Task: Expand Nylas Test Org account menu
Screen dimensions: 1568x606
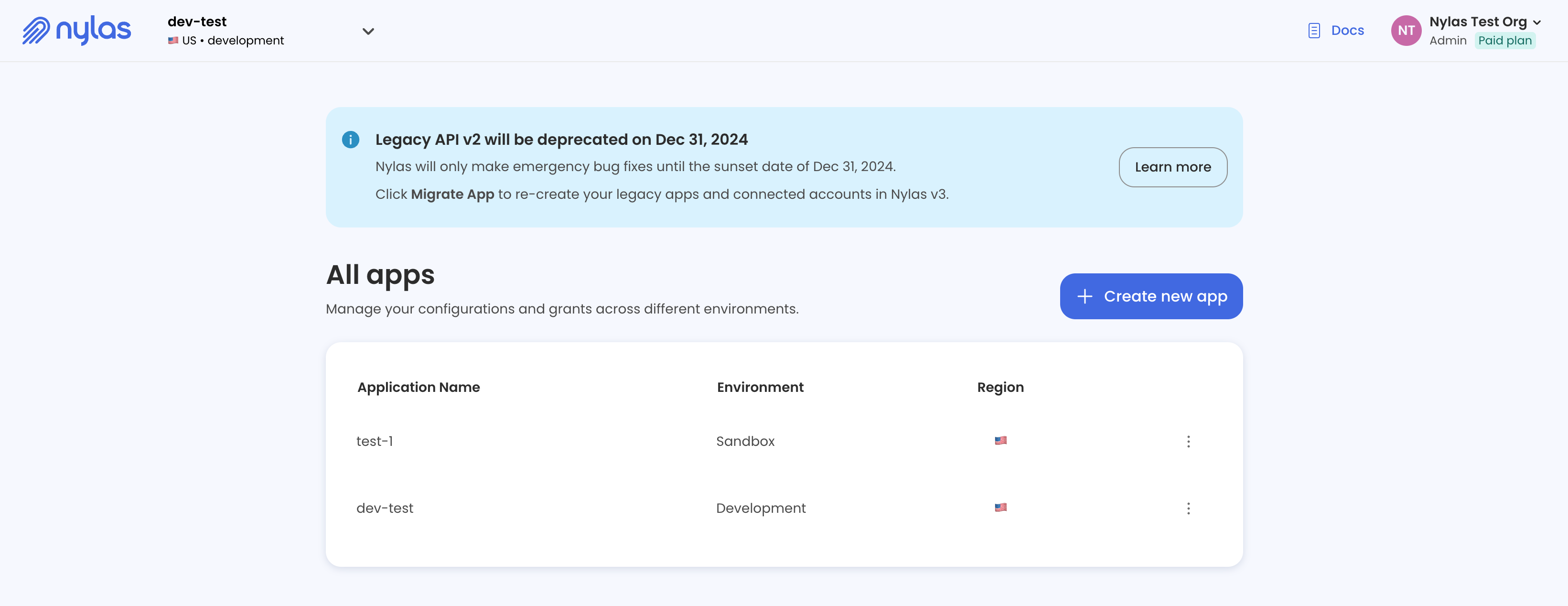Action: (x=1536, y=22)
